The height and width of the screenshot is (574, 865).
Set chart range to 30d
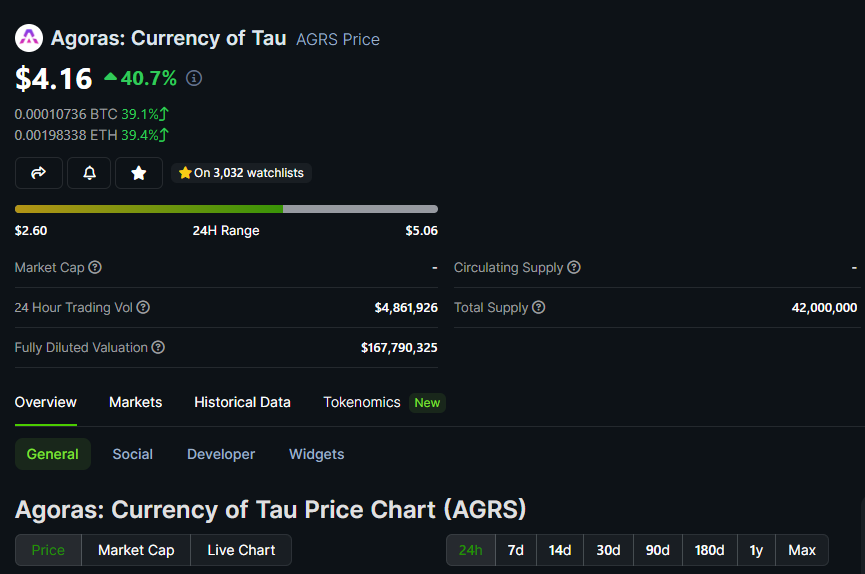(x=608, y=550)
